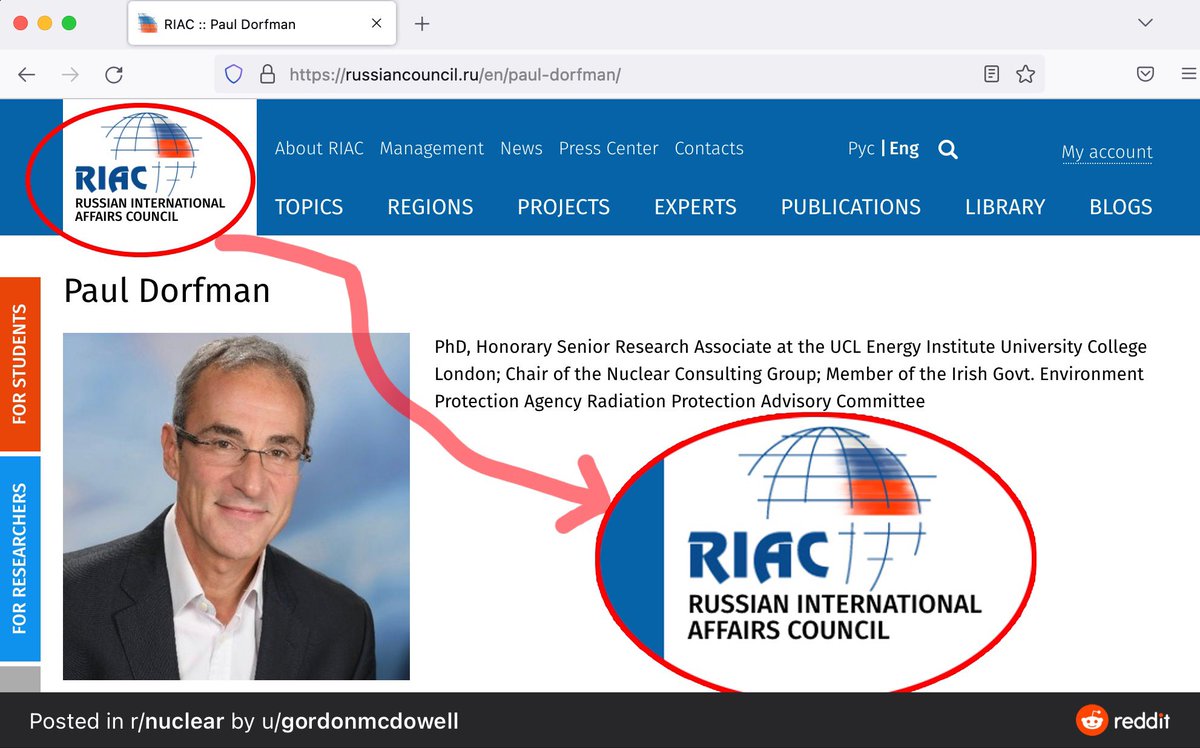Image resolution: width=1200 pixels, height=748 pixels.
Task: Open the PROJECTS menu
Action: pyautogui.click(x=563, y=207)
